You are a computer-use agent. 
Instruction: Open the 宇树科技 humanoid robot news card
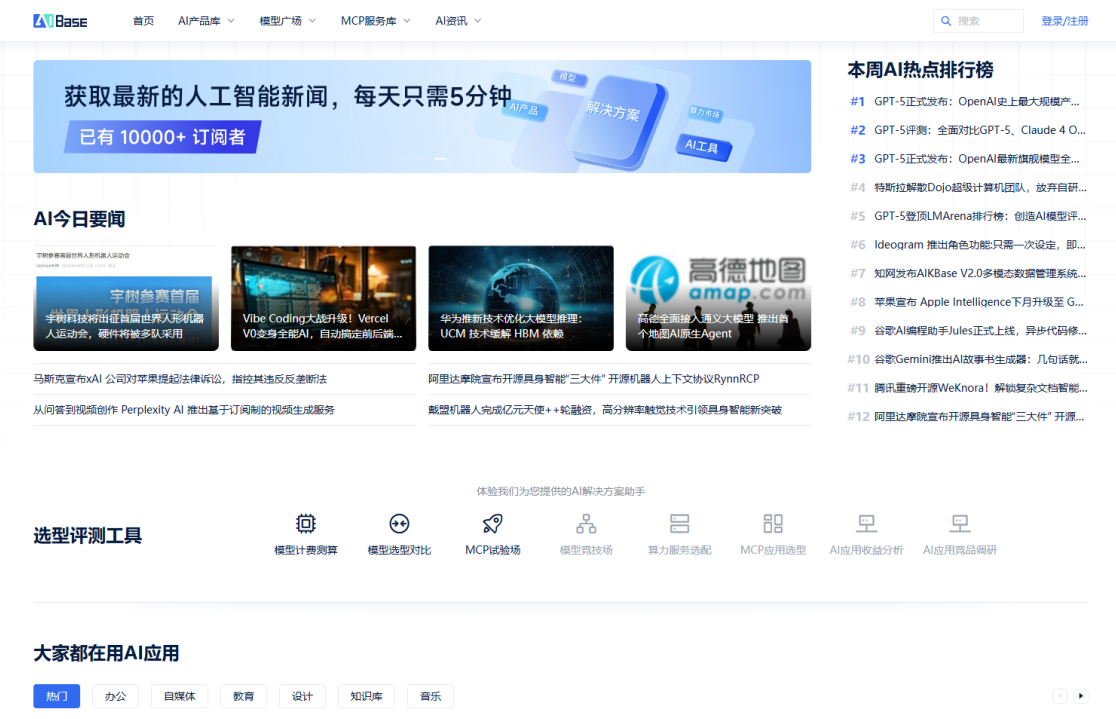[126, 298]
